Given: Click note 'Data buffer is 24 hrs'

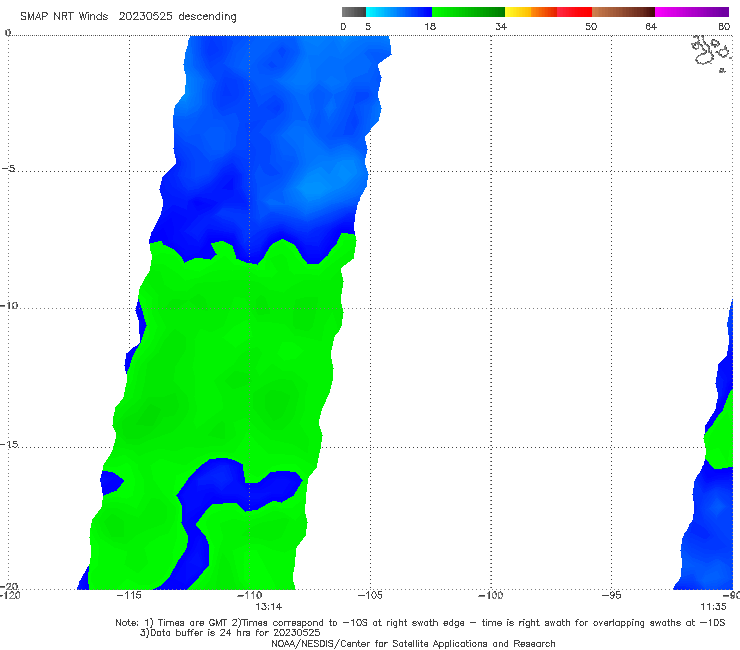Looking at the screenshot, I should click(230, 633).
